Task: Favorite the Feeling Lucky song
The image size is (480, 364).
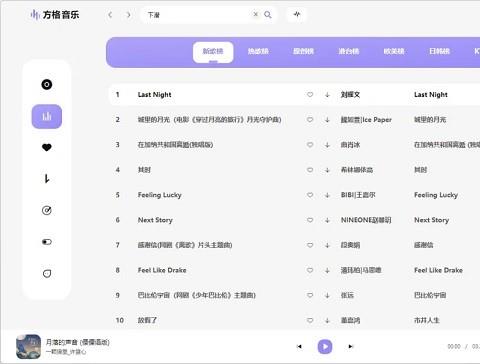Action: (x=310, y=195)
